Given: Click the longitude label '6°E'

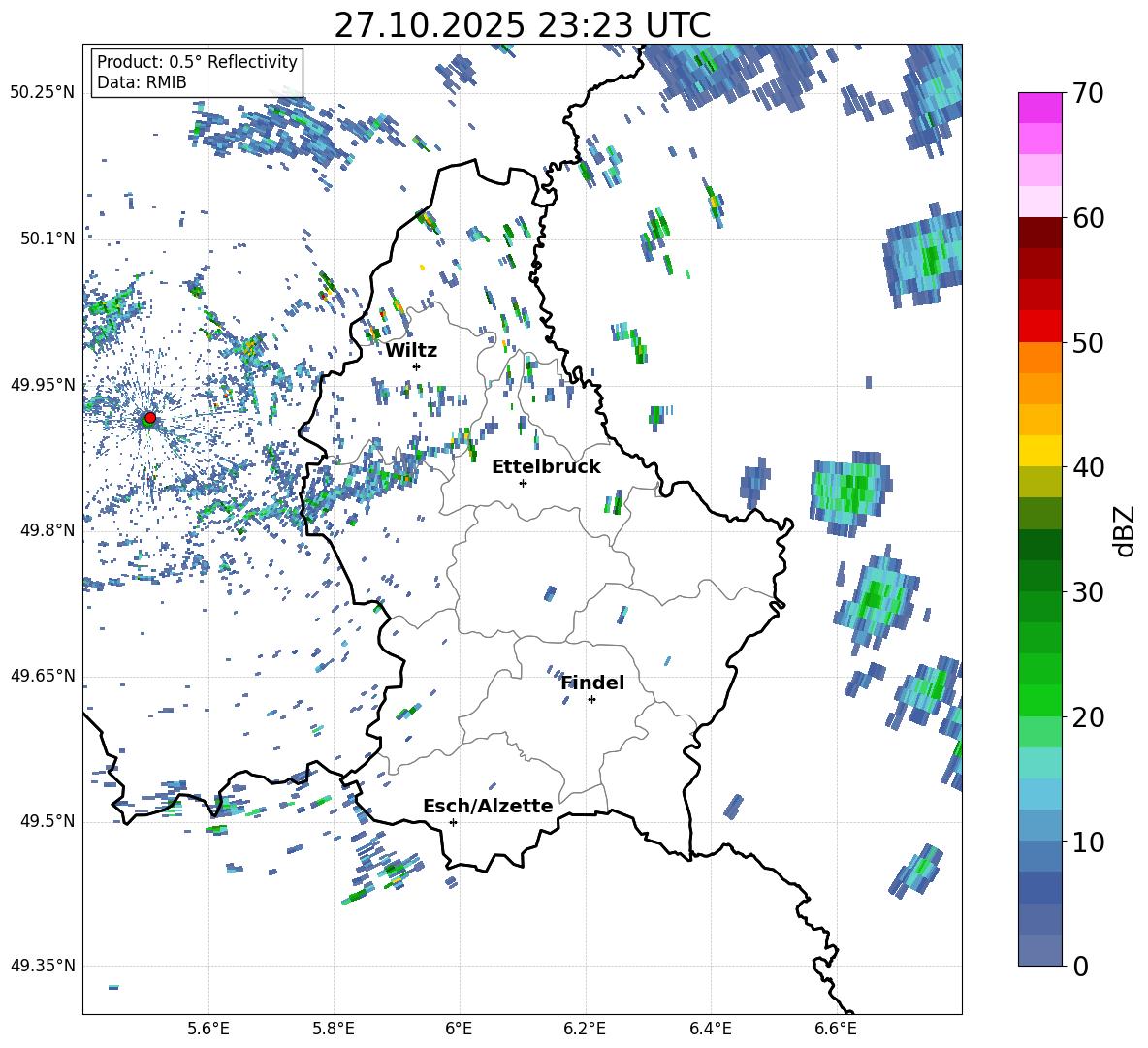Looking at the screenshot, I should 459,1029.
